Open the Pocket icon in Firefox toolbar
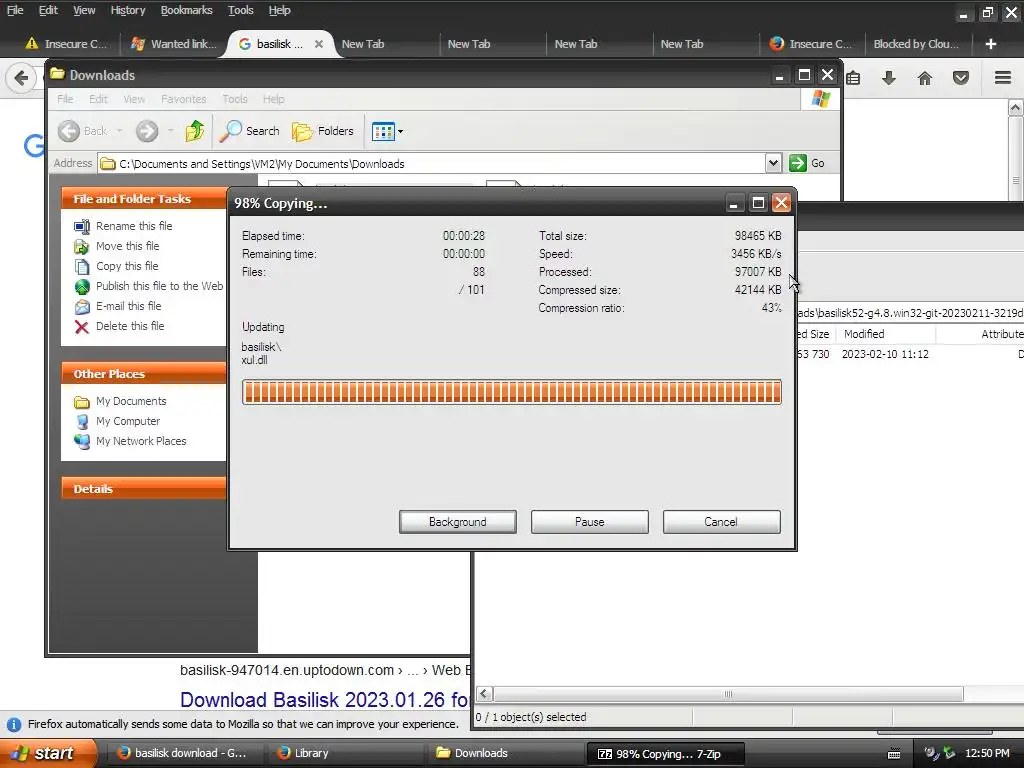The width and height of the screenshot is (1024, 768). tap(961, 78)
